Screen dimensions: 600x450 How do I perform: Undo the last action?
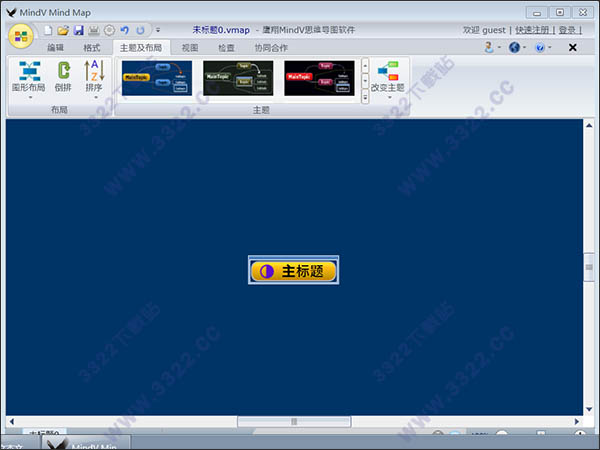pos(125,30)
